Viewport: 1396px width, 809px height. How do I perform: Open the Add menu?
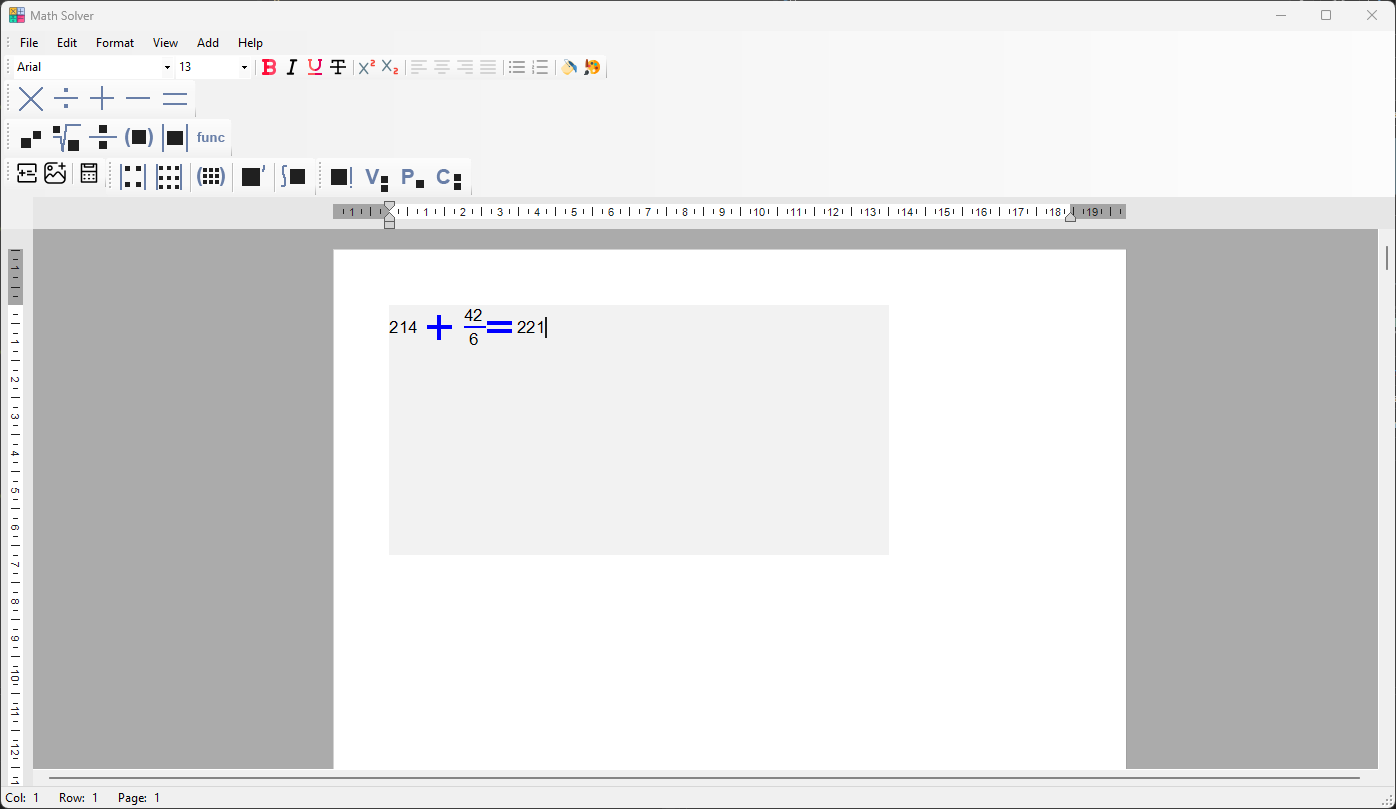208,43
